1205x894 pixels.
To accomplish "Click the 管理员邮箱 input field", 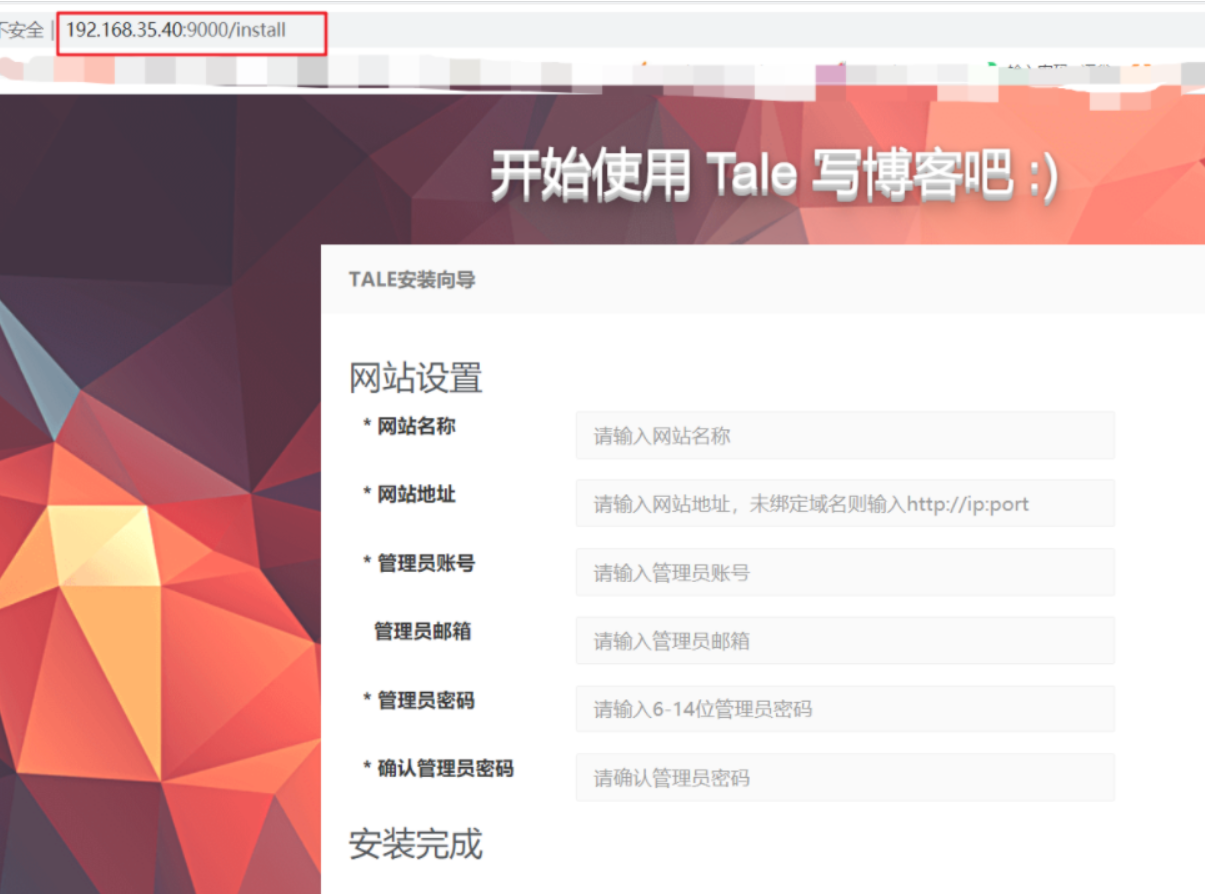I will 845,640.
